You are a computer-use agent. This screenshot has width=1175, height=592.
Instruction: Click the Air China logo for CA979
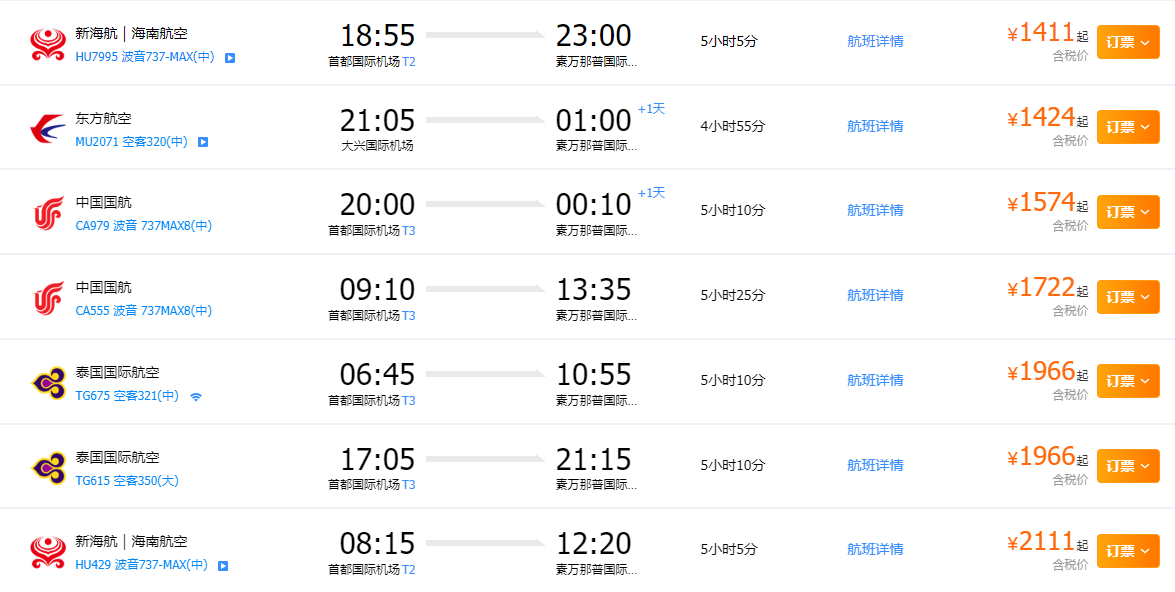[48, 214]
